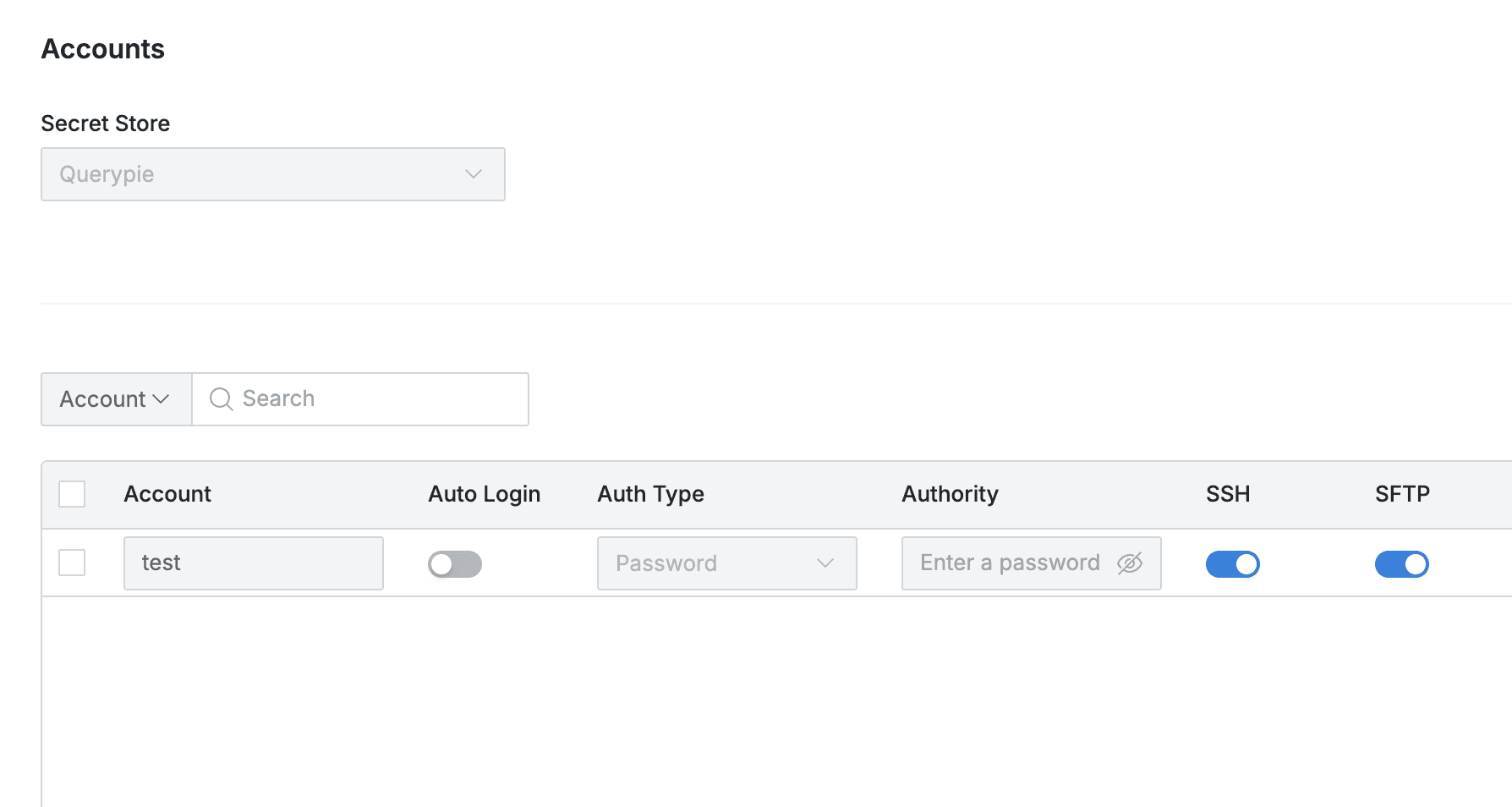The width and height of the screenshot is (1512, 807).
Task: Click the Account filter dropdown chevron
Action: click(163, 399)
